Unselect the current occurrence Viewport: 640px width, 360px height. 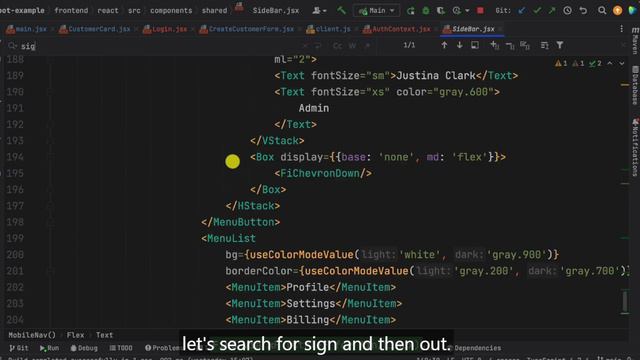click(510, 46)
